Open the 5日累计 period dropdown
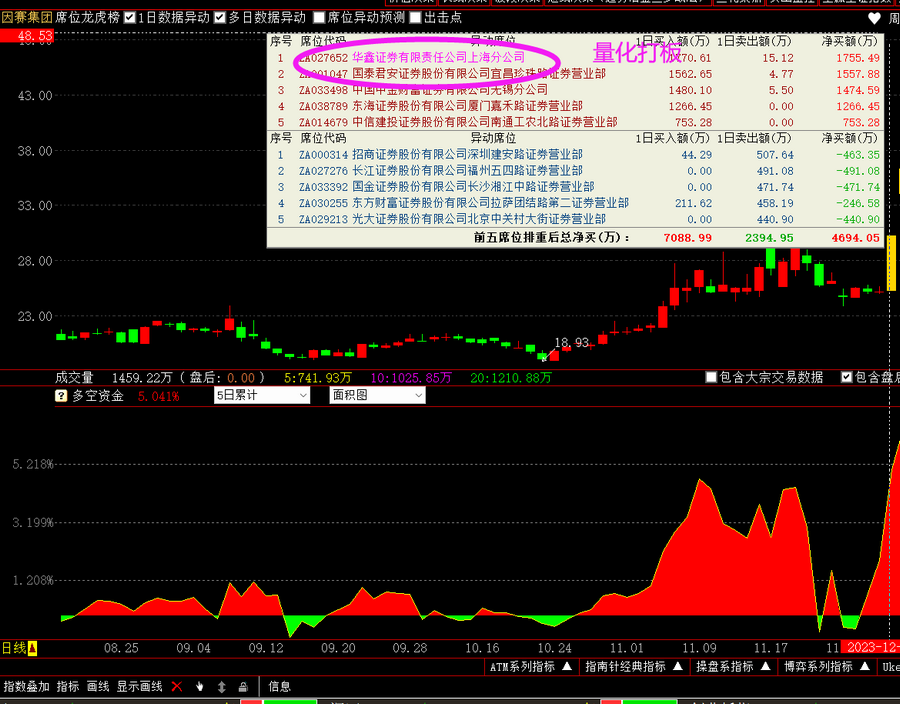 click(262, 395)
